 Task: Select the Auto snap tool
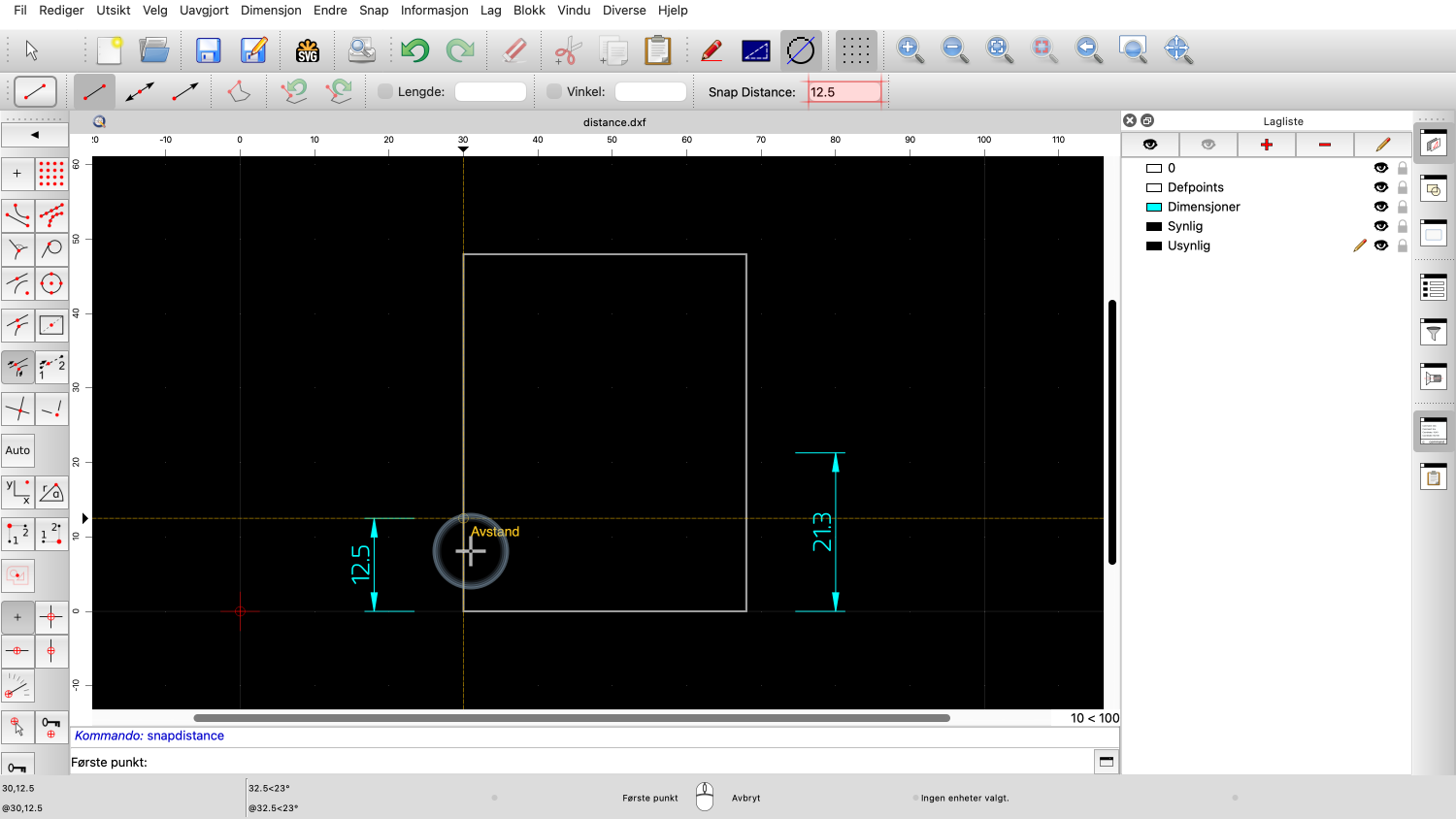(17, 450)
